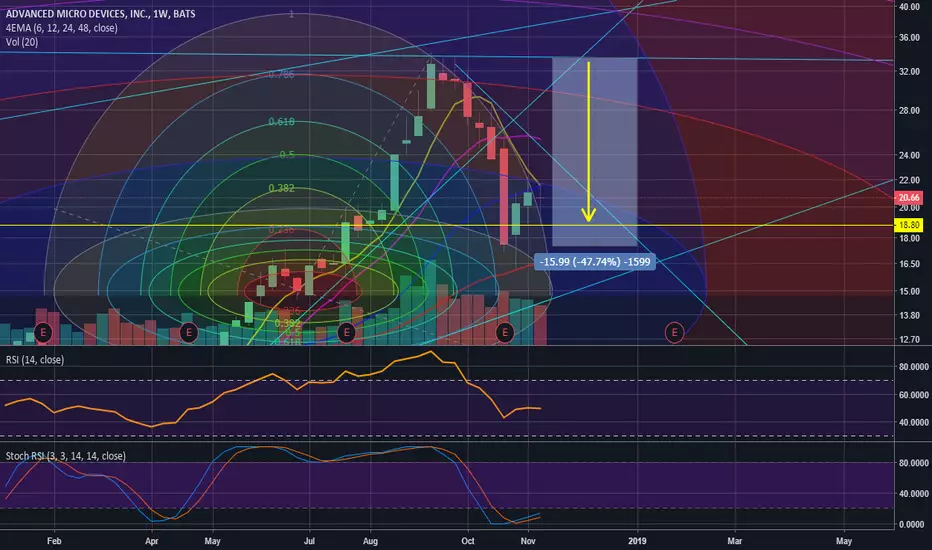
Task: Open the projected earnings E marker in early 2019
Action: [674, 332]
